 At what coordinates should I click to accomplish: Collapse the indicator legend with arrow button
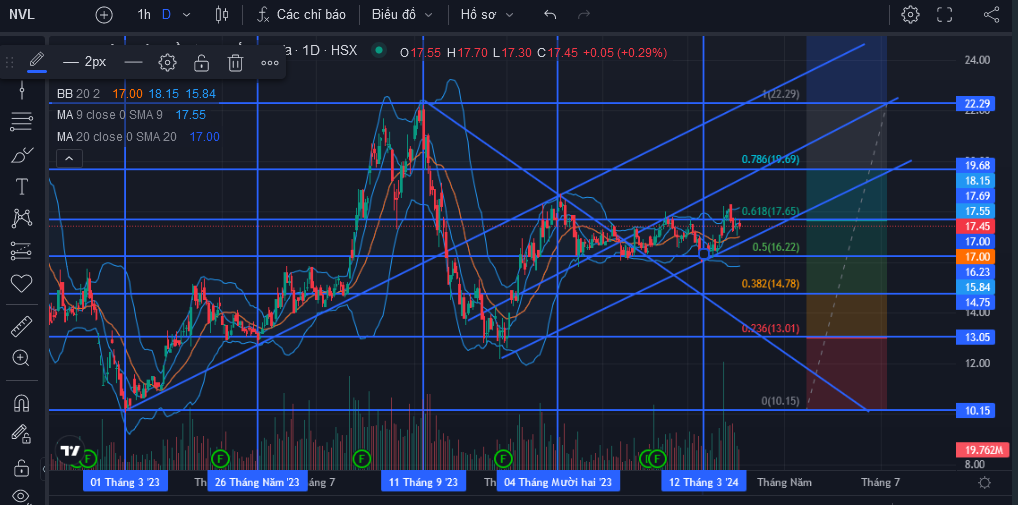69,158
